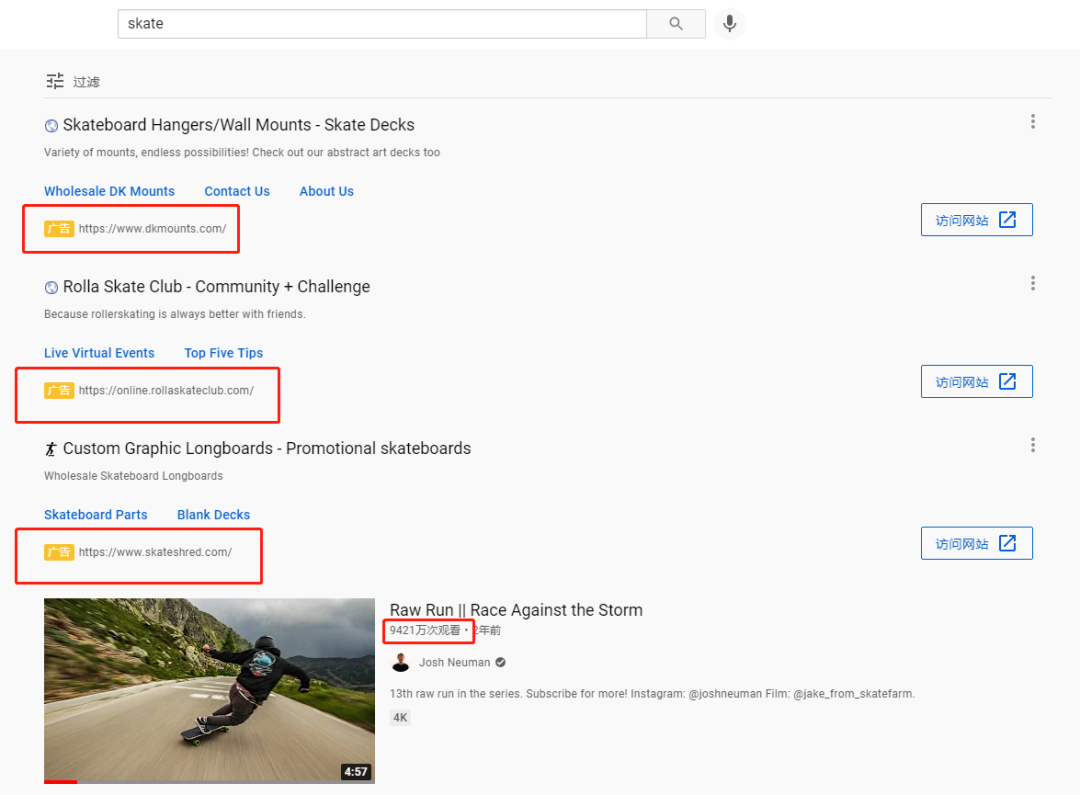Open Skateboard Hangers/Wall Mounts ad title
The height and width of the screenshot is (795, 1080).
click(x=239, y=125)
